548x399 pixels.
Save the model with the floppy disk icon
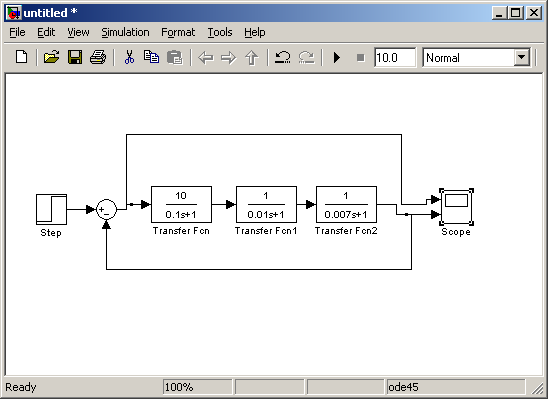(75, 57)
